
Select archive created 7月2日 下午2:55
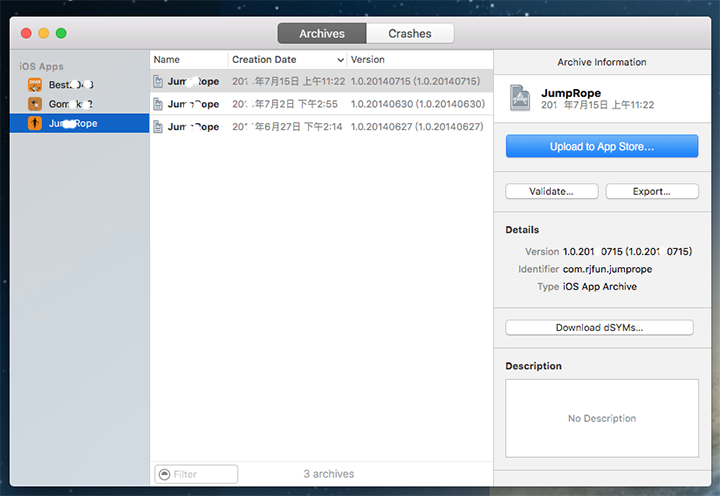pyautogui.click(x=285, y=104)
